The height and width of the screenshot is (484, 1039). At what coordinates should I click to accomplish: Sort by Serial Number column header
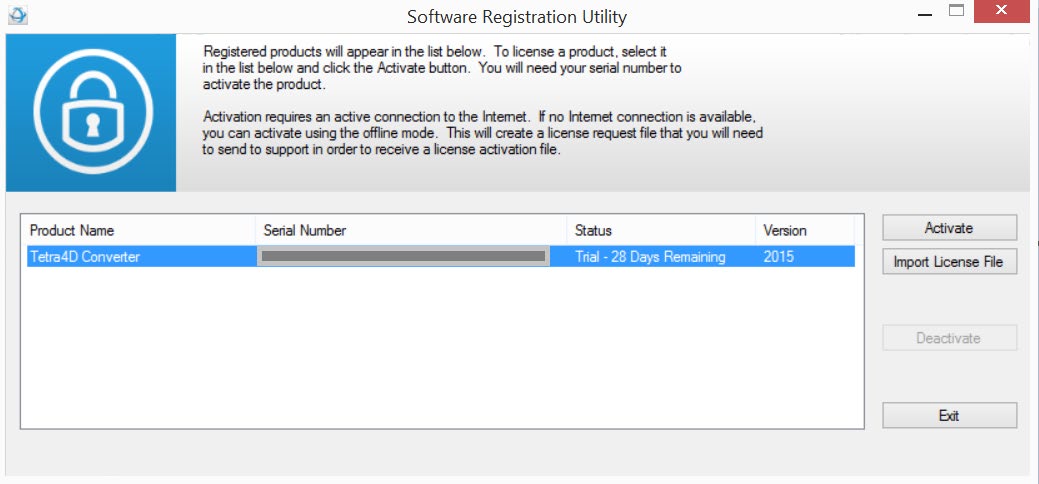(x=411, y=231)
